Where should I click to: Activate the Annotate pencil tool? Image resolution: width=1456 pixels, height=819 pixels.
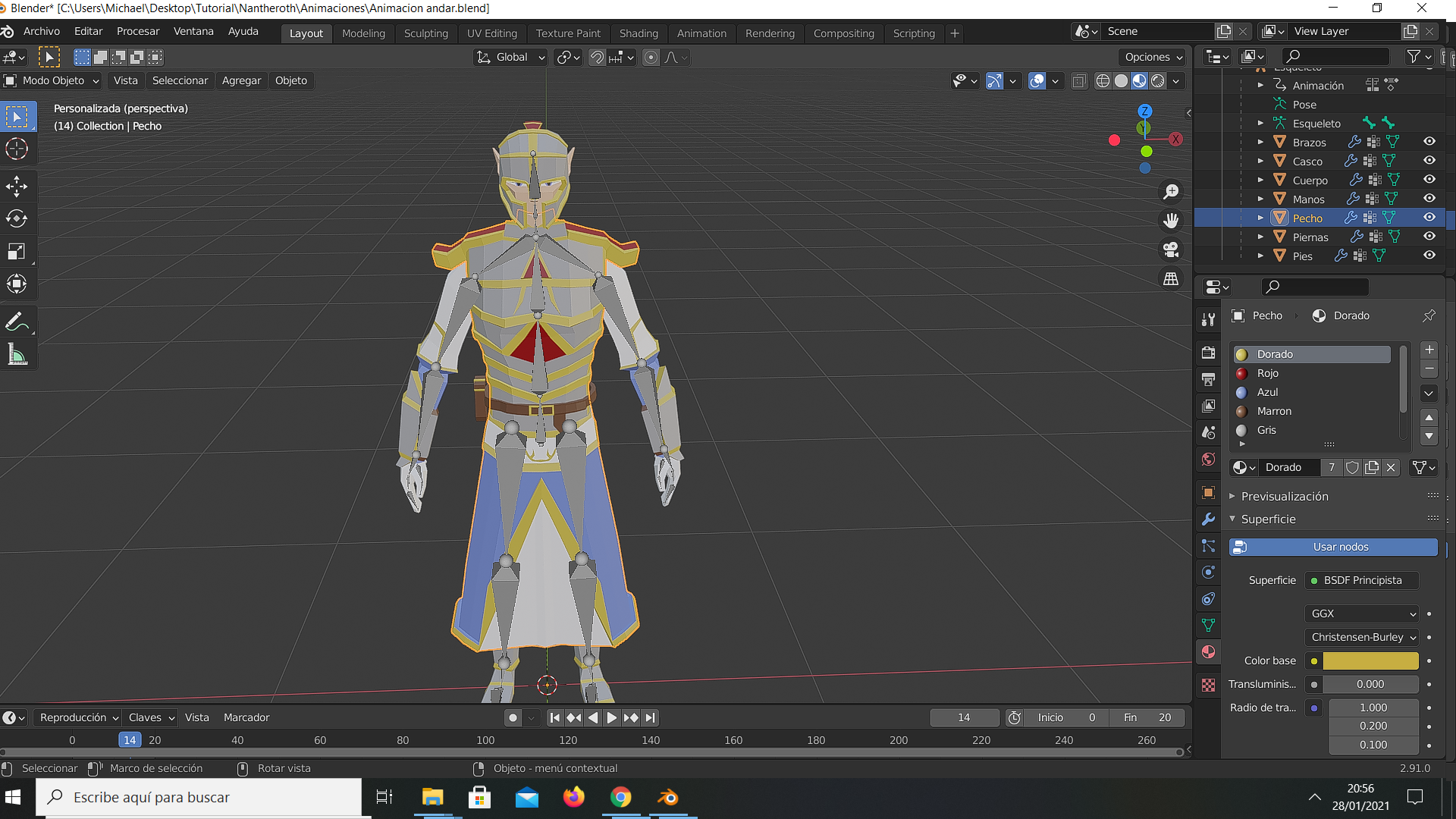click(17, 322)
